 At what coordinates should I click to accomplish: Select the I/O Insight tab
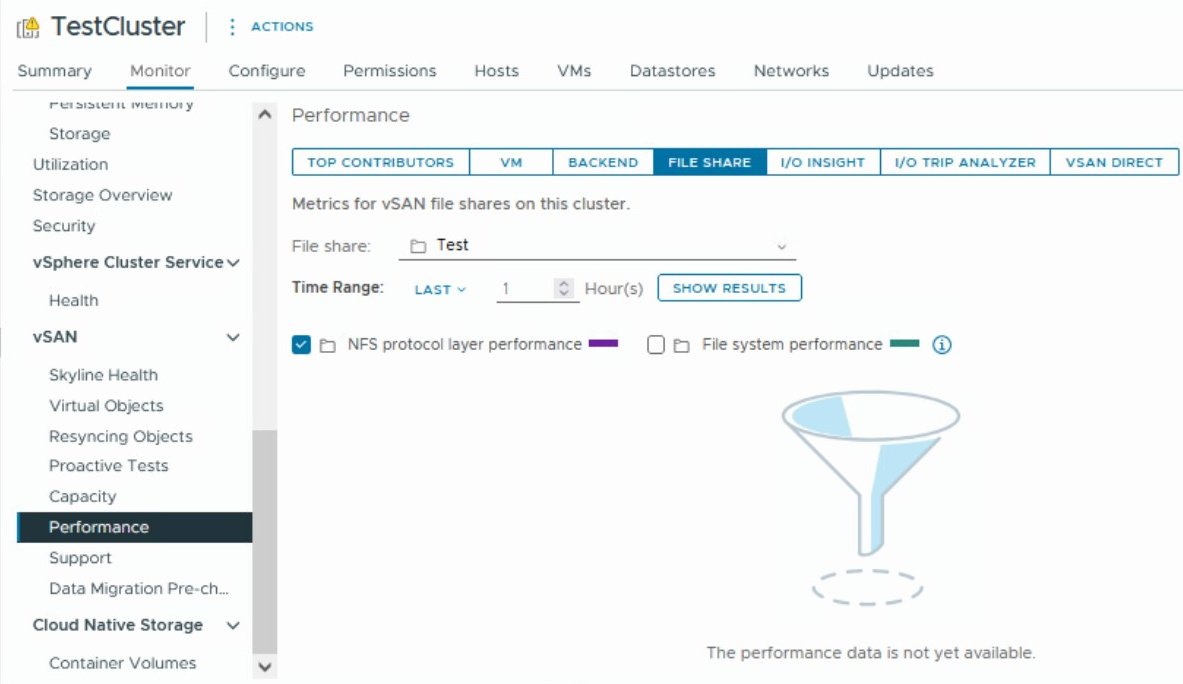(x=822, y=162)
